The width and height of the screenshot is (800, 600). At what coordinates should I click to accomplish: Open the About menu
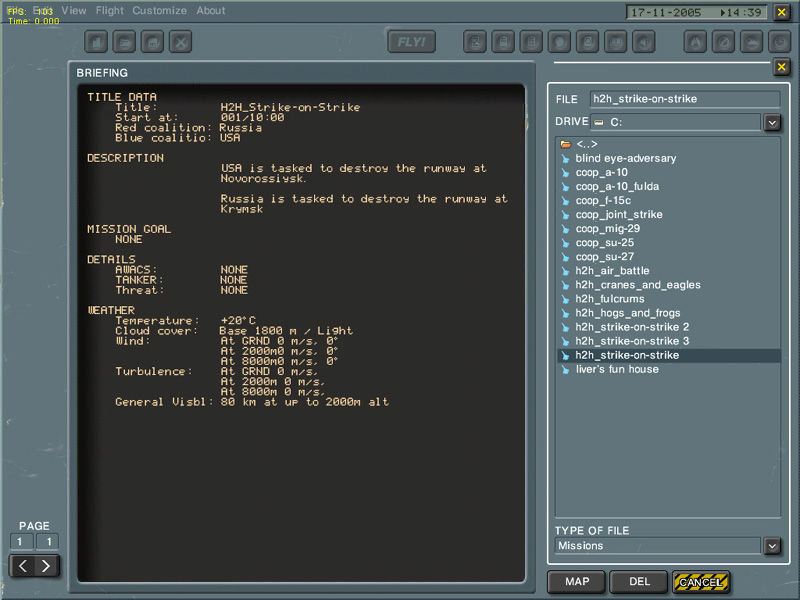tap(211, 10)
